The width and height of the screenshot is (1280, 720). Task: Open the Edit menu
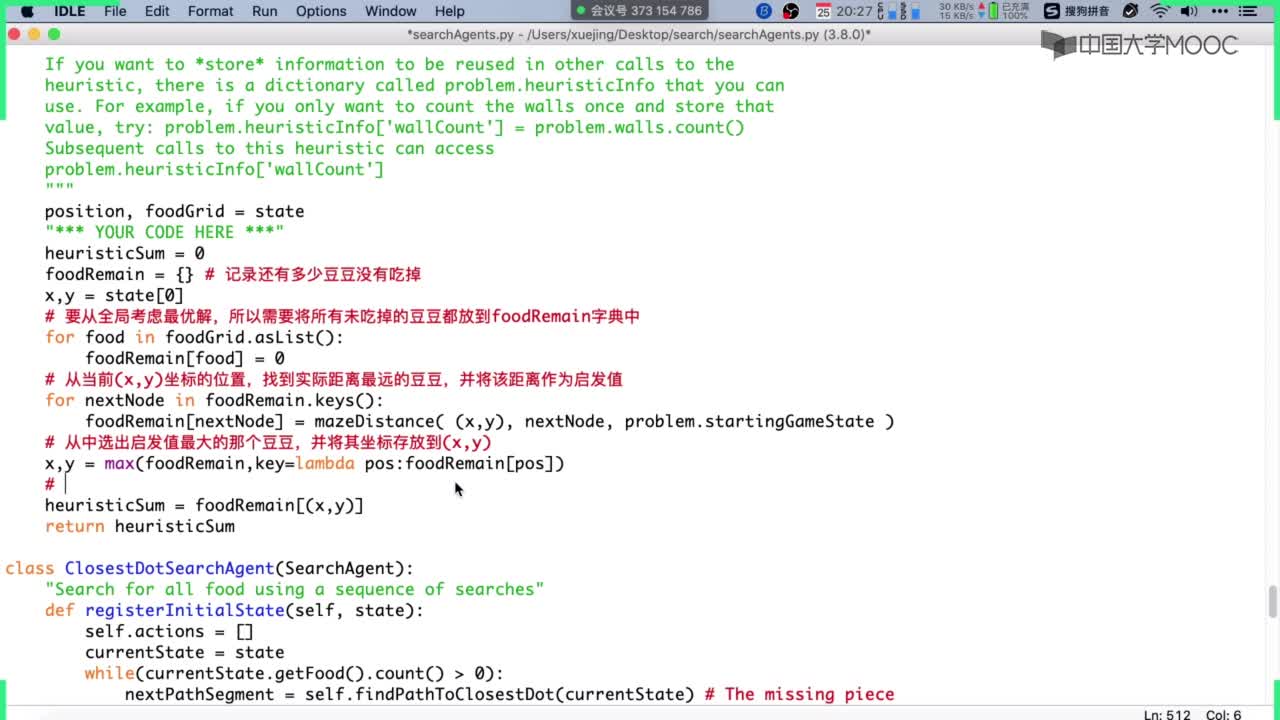157,11
